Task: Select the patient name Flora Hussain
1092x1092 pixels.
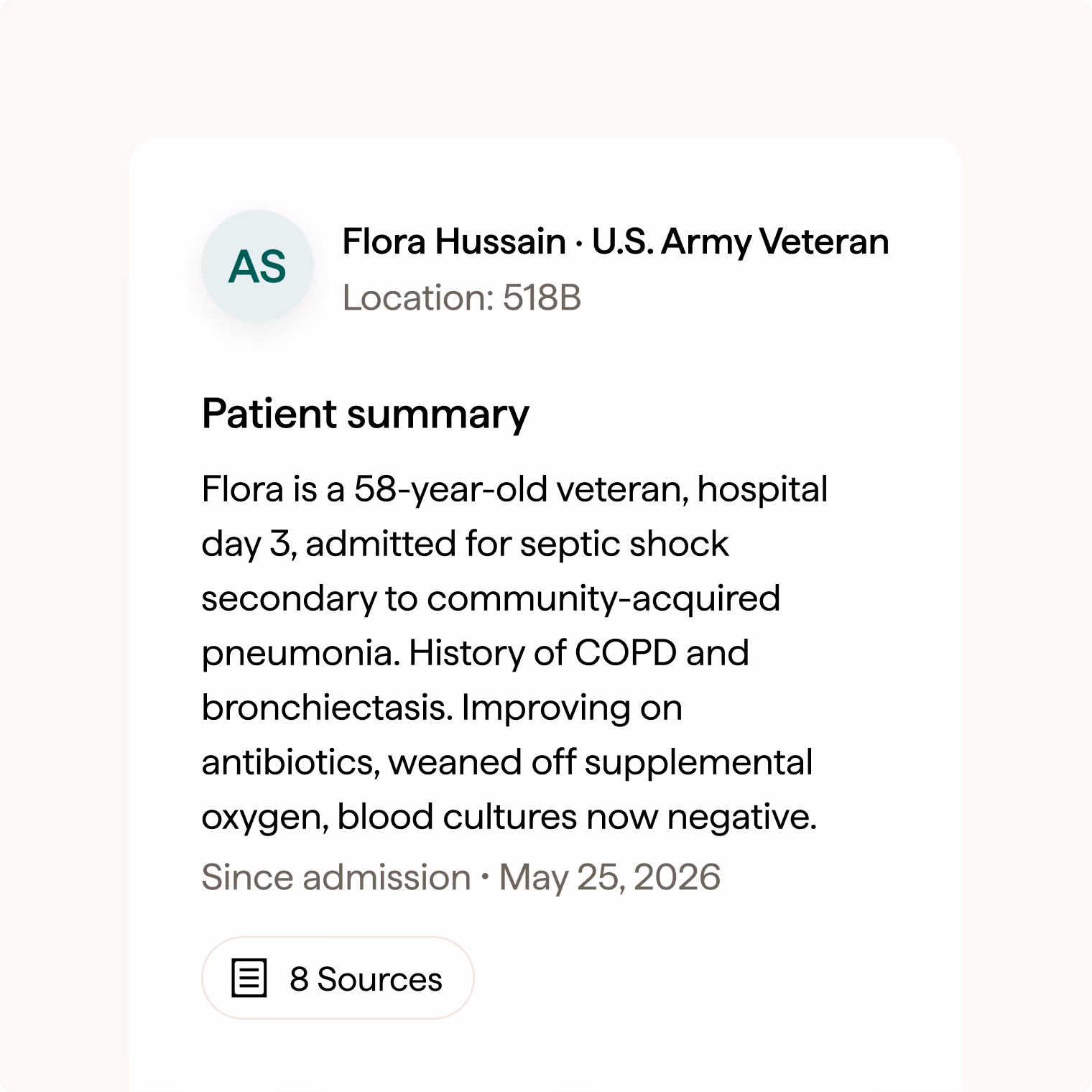Action: 454,241
